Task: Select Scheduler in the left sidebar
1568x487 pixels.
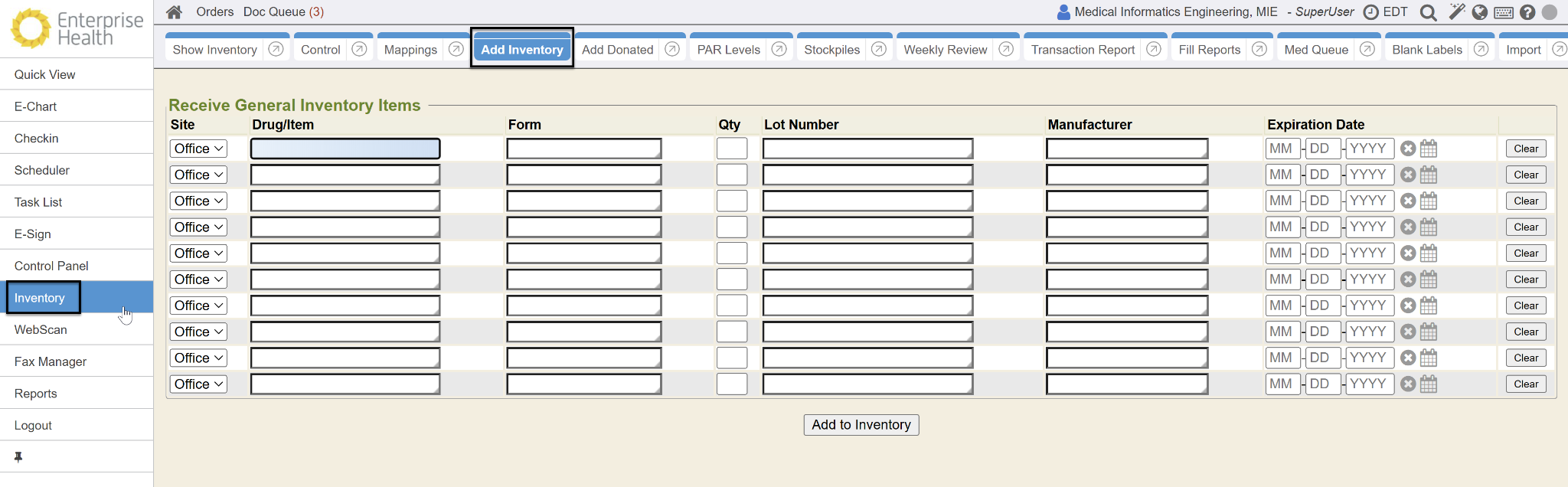Action: tap(42, 170)
